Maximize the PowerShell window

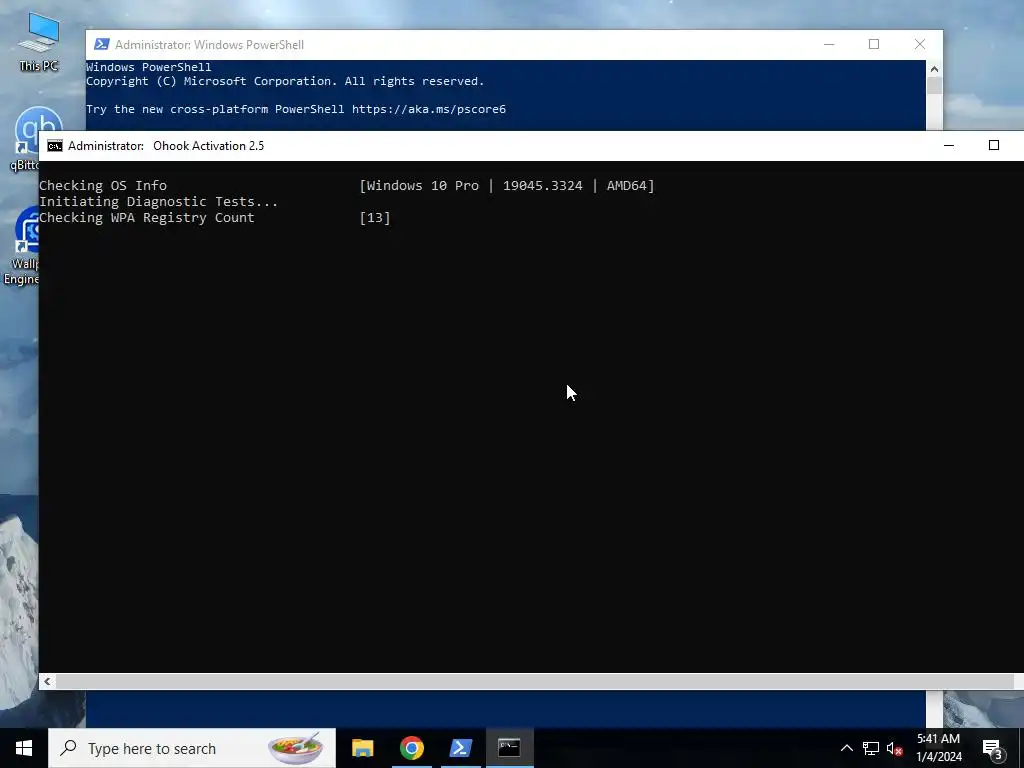874,44
